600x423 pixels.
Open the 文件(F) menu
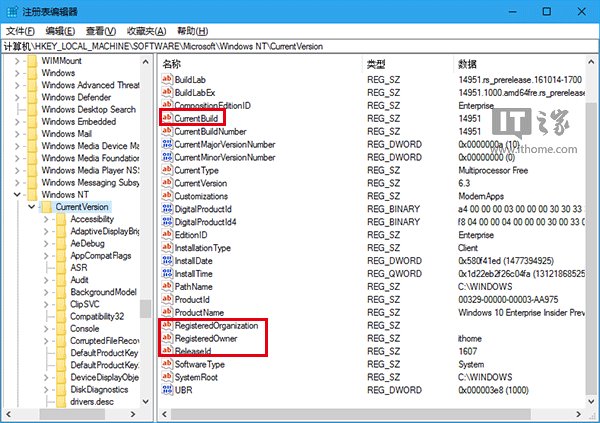(x=20, y=31)
